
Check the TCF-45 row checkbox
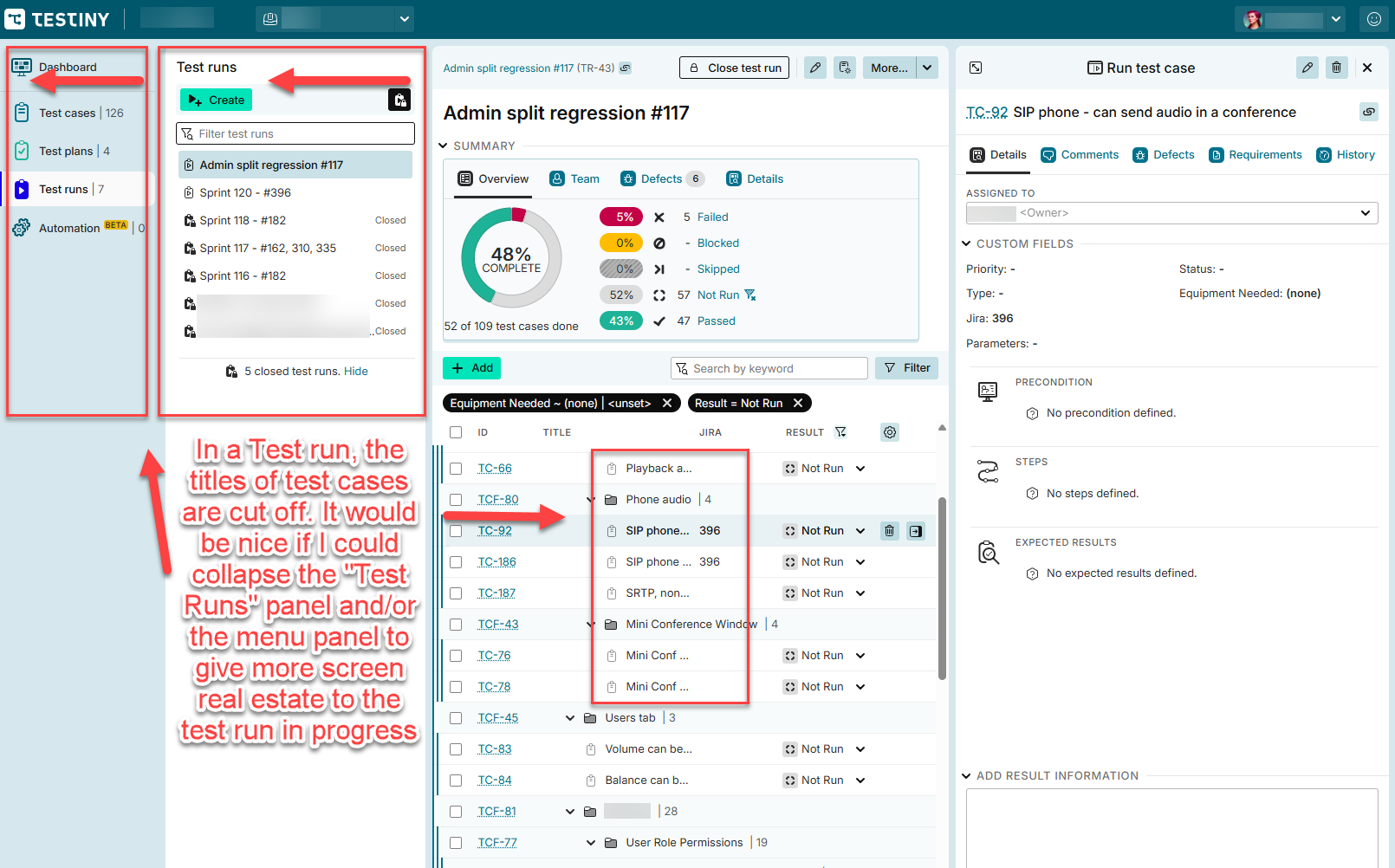point(456,718)
